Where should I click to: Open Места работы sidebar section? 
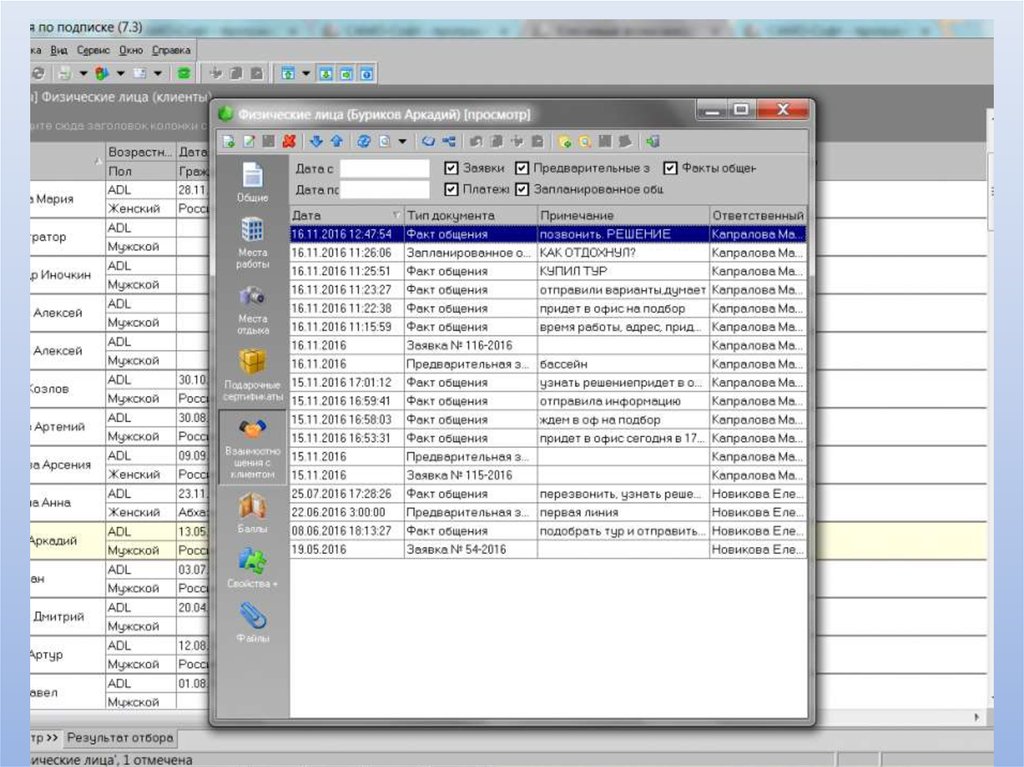pos(252,243)
